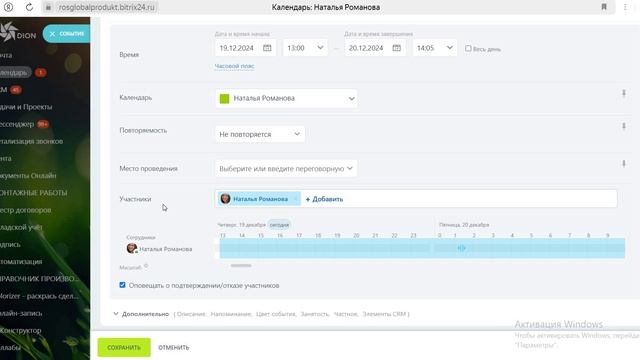
Task: Click the Цвет события option beside Дополнительно
Action: [276, 314]
